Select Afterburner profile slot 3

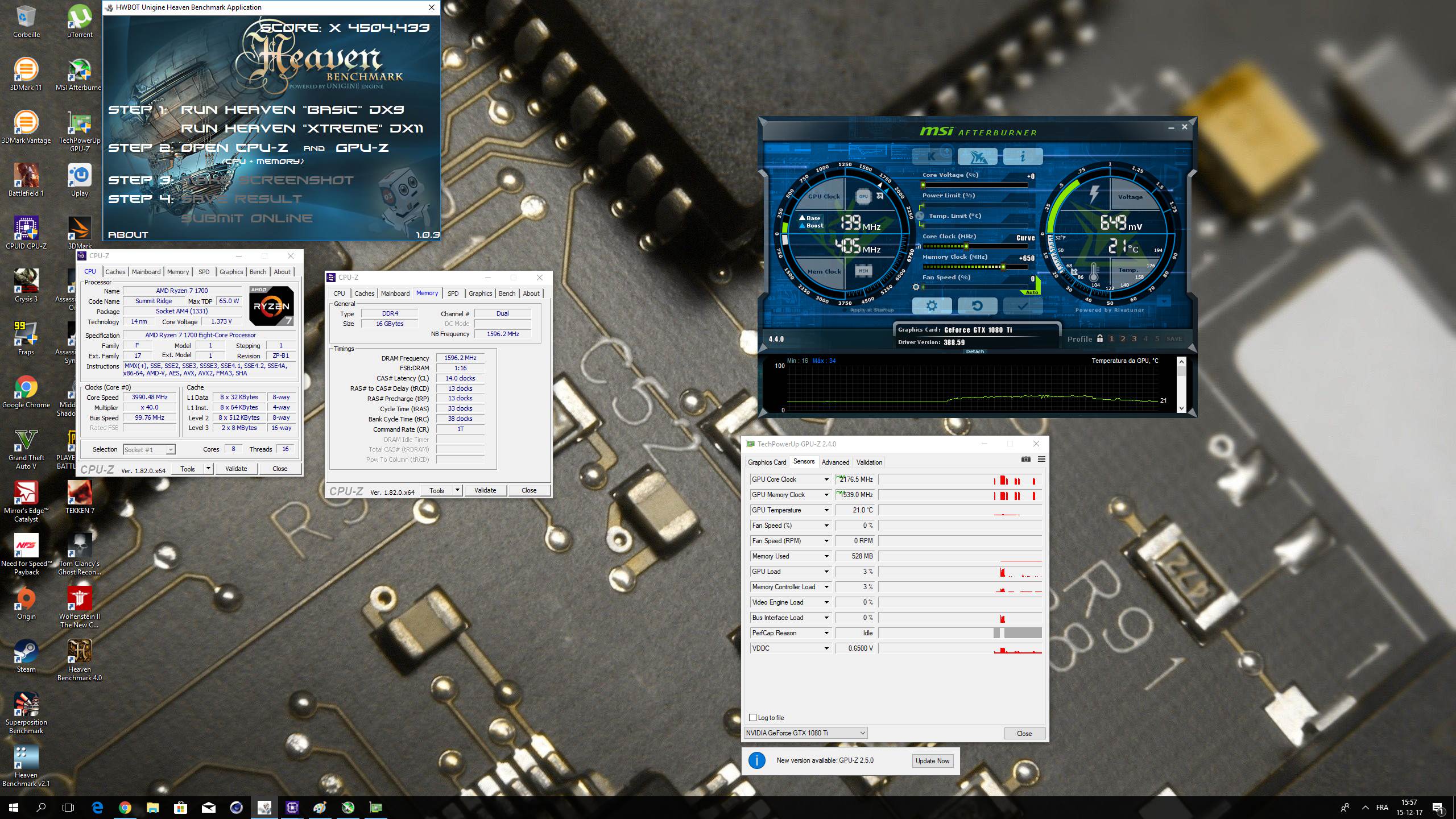pos(1134,338)
